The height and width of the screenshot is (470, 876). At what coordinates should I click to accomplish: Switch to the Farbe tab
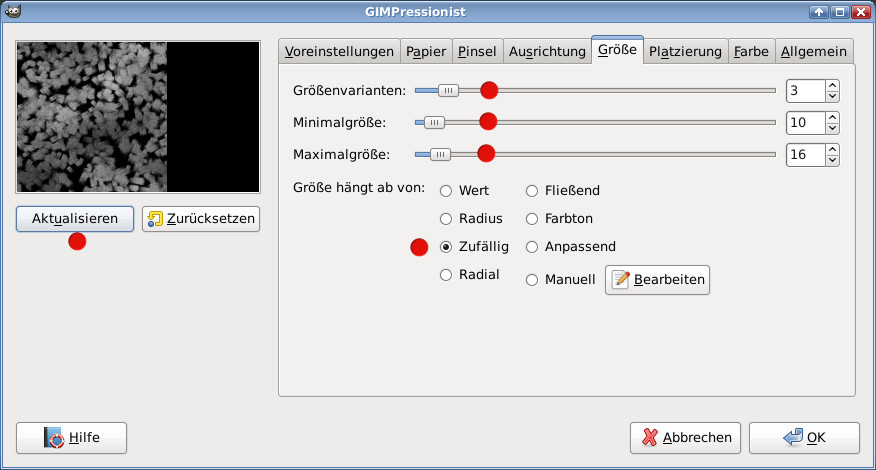point(750,51)
